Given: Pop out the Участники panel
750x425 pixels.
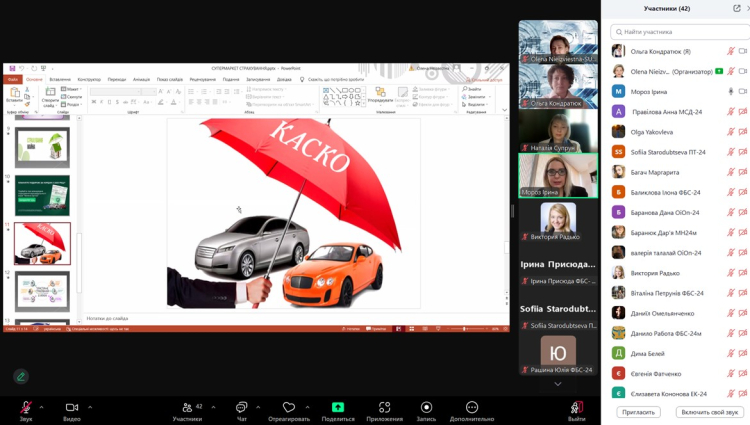Looking at the screenshot, I should (737, 8).
